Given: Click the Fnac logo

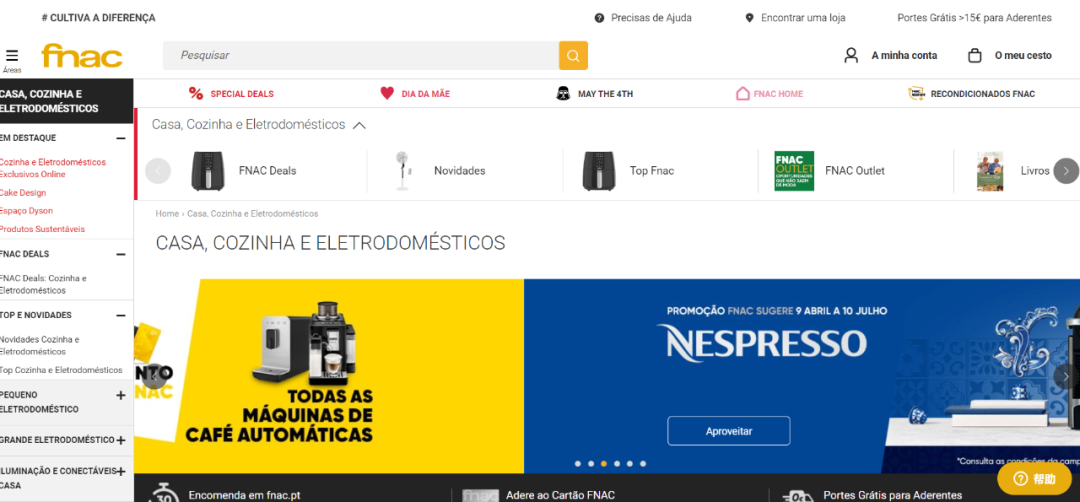Looking at the screenshot, I should pos(82,56).
